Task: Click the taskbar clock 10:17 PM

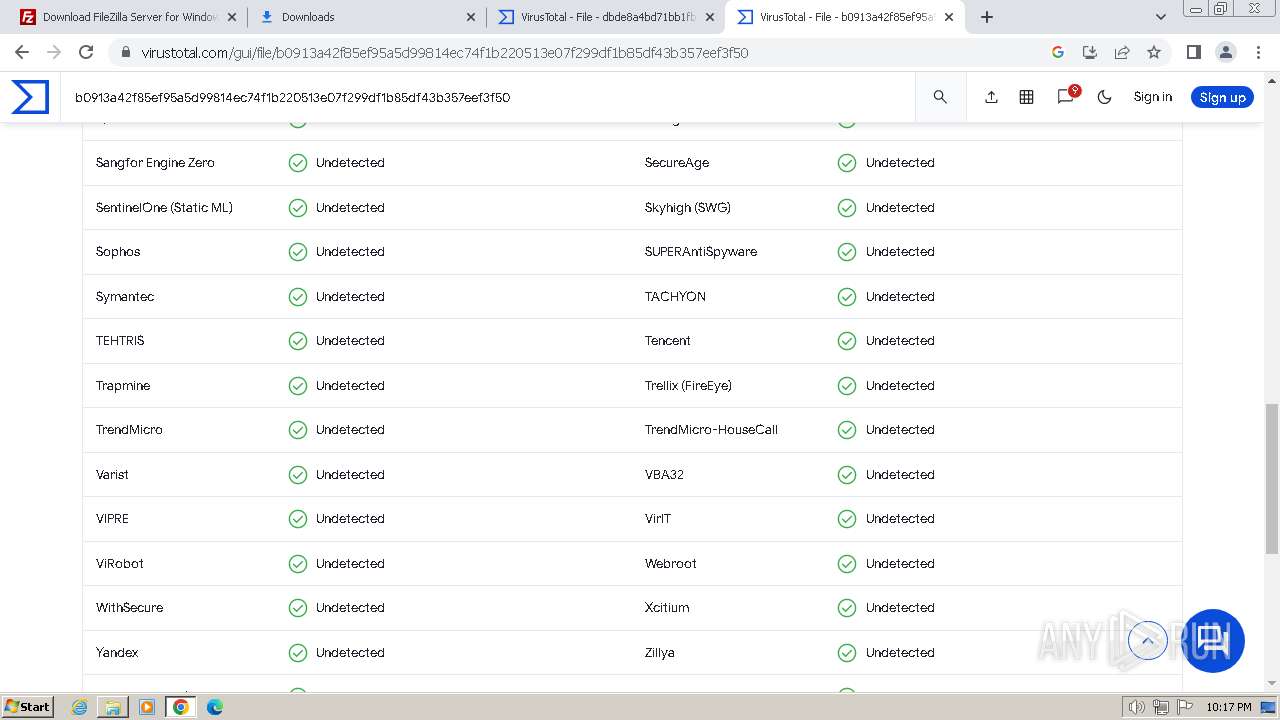Action: click(1229, 707)
